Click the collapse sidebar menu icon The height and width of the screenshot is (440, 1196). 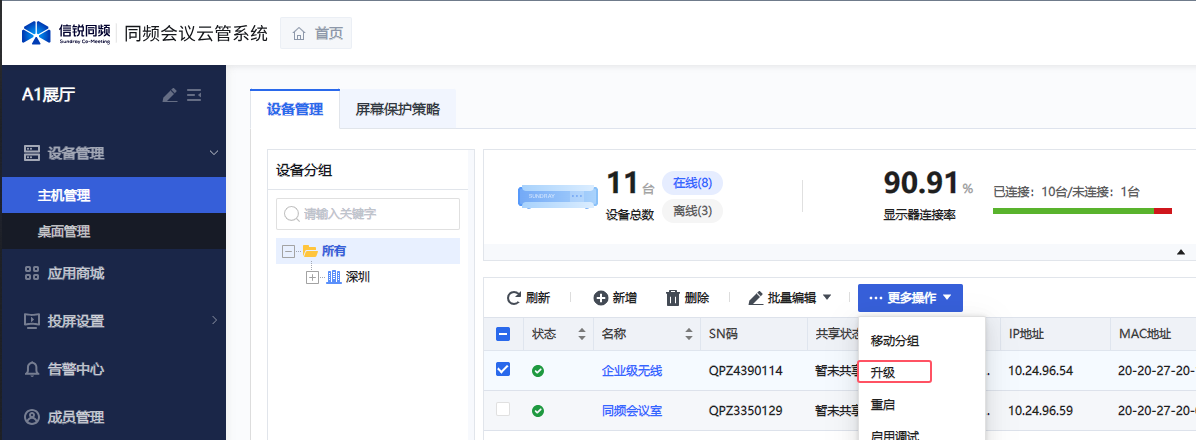194,95
